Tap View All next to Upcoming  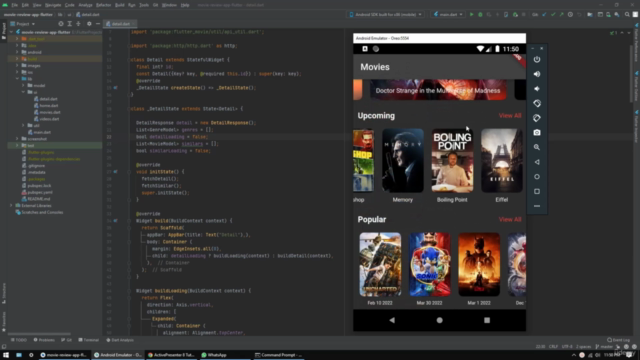[x=510, y=116]
